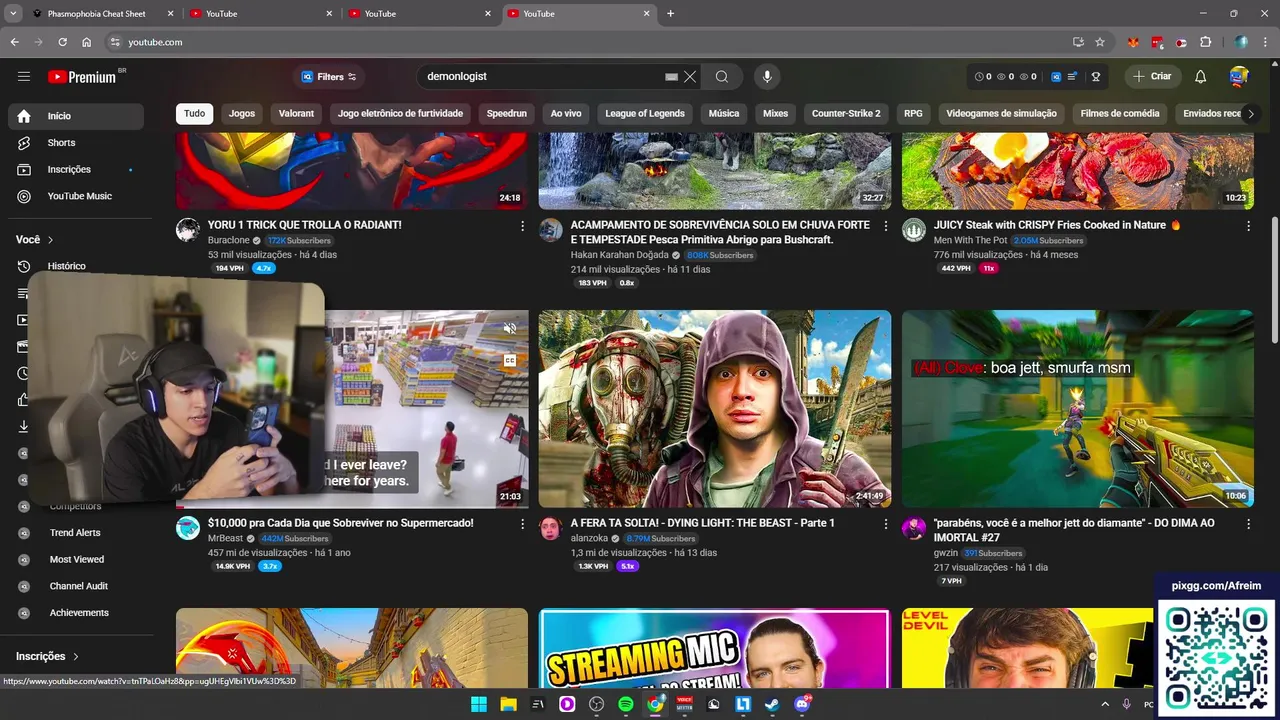Open more options for gwzin jett video
Screen dimensions: 1280x720
coord(1248,524)
